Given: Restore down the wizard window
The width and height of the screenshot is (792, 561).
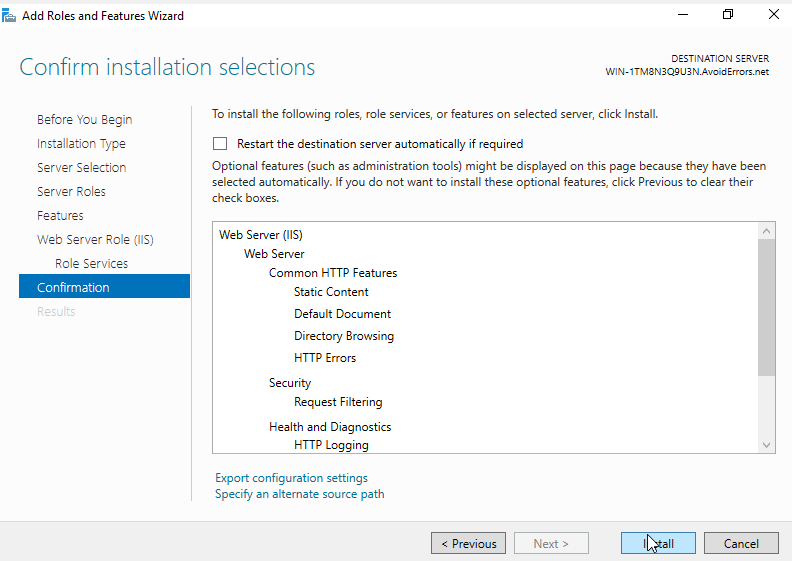Looking at the screenshot, I should coord(728,15).
